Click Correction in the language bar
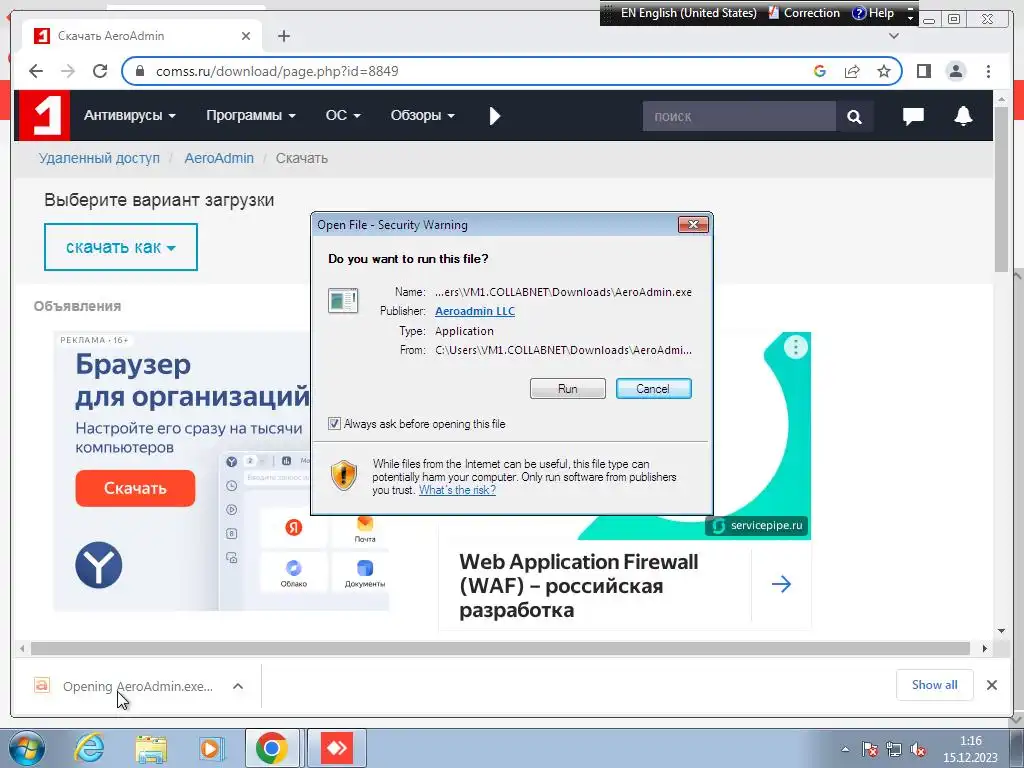1024x768 pixels. (x=804, y=13)
